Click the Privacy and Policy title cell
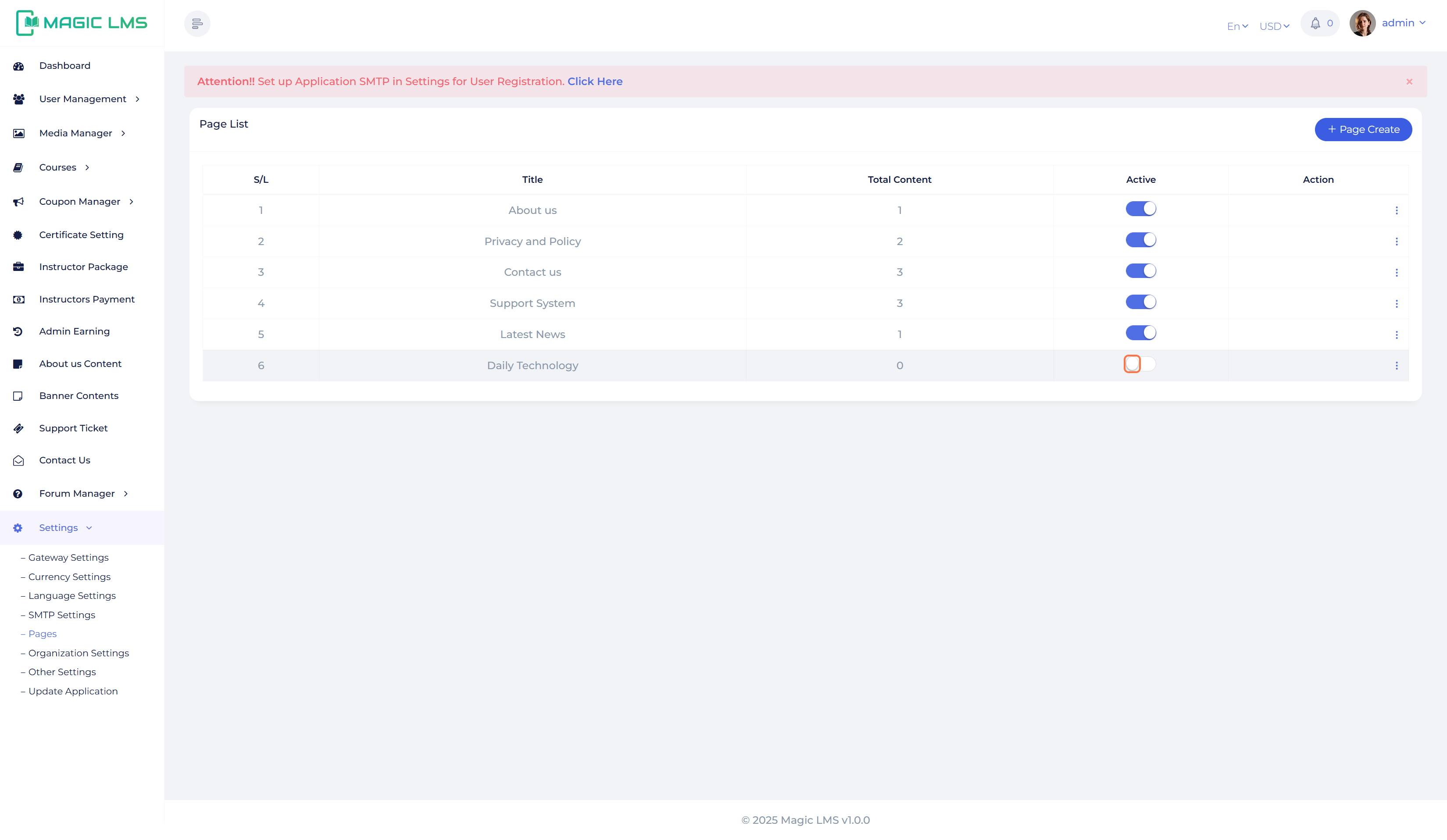 (532, 242)
